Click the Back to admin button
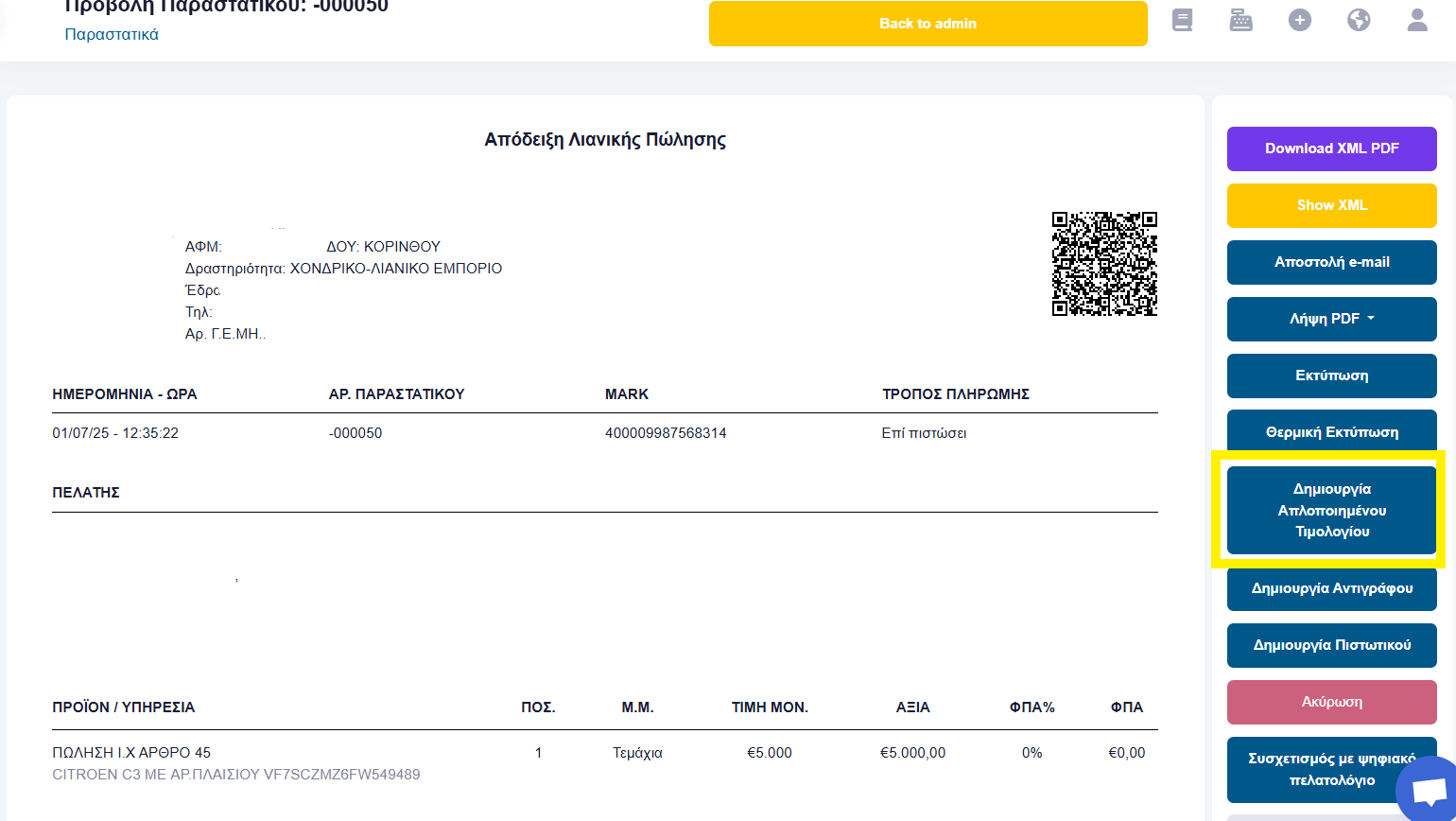This screenshot has width=1456, height=821. 927,24
